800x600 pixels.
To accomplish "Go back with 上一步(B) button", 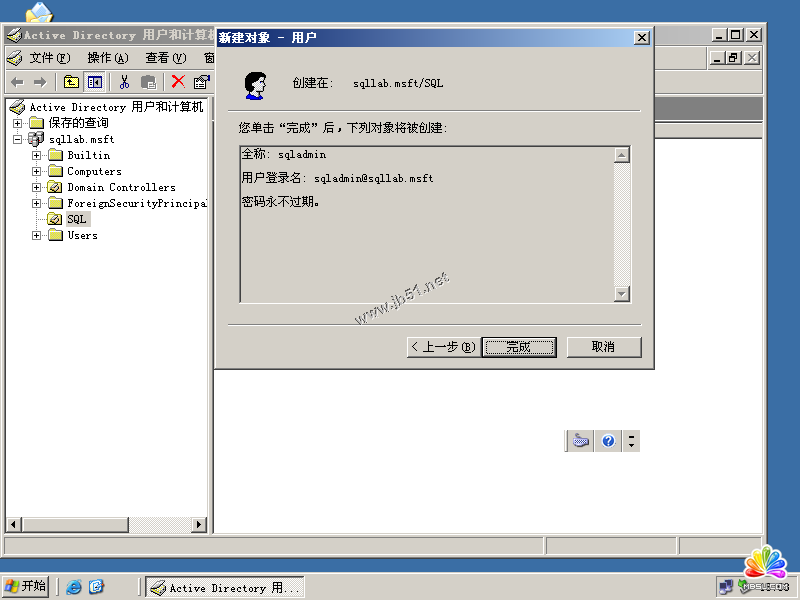I will [x=442, y=347].
